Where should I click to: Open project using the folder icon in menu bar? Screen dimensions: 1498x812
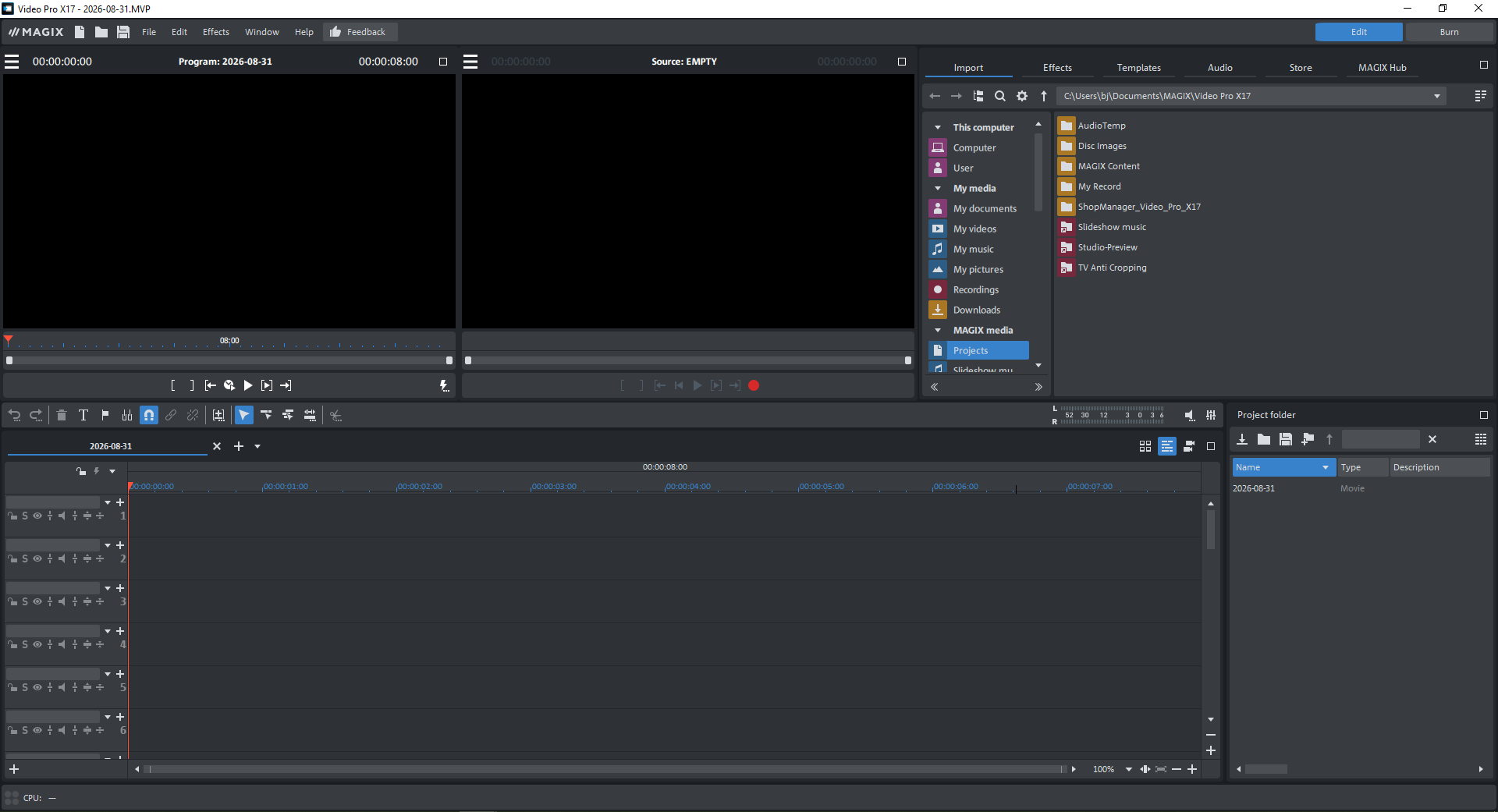(x=101, y=32)
